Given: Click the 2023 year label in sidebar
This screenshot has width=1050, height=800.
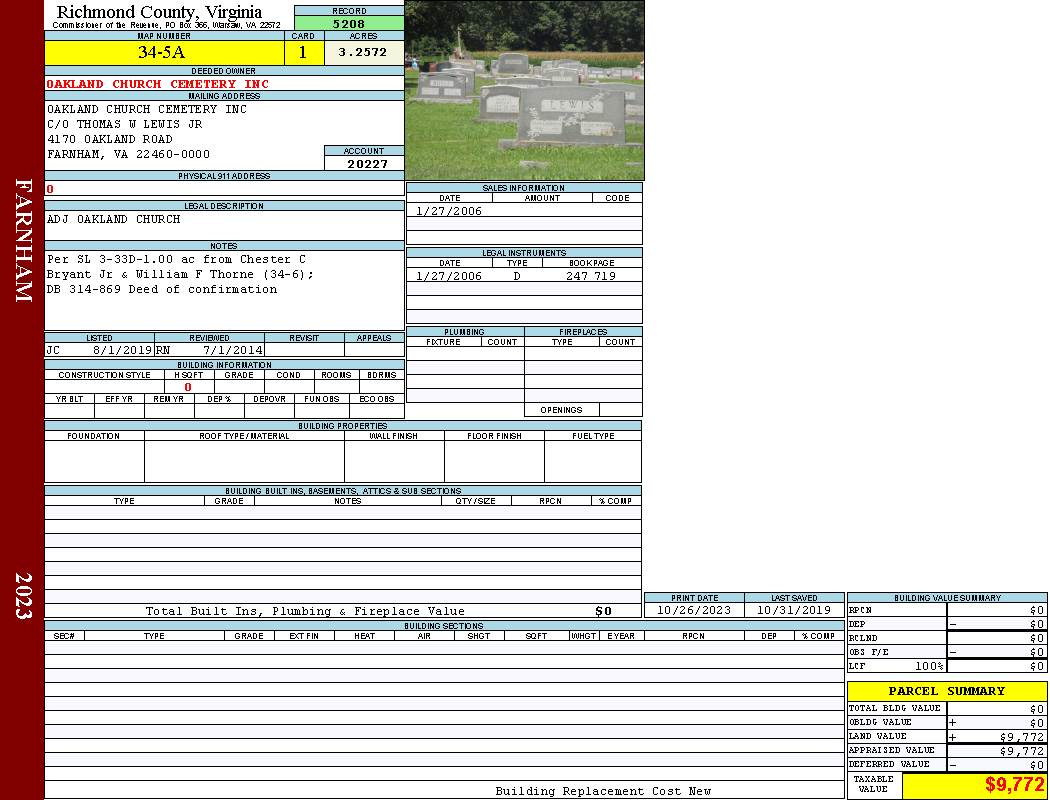Looking at the screenshot, I should point(23,596).
